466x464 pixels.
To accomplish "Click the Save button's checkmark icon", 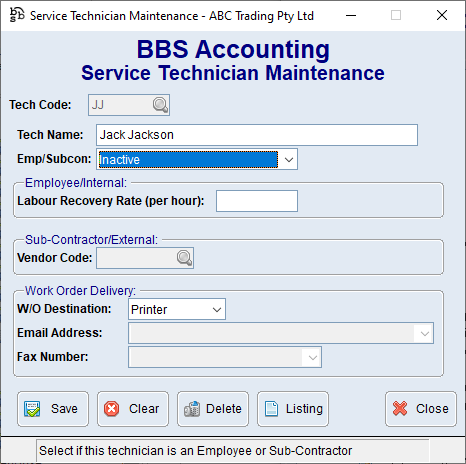I will coord(32,409).
